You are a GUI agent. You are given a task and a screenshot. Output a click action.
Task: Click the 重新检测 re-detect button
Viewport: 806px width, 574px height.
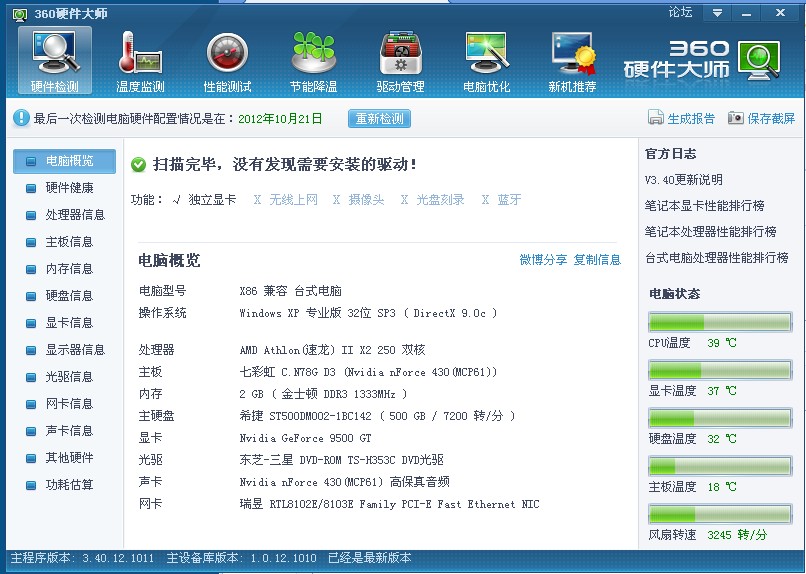point(379,118)
